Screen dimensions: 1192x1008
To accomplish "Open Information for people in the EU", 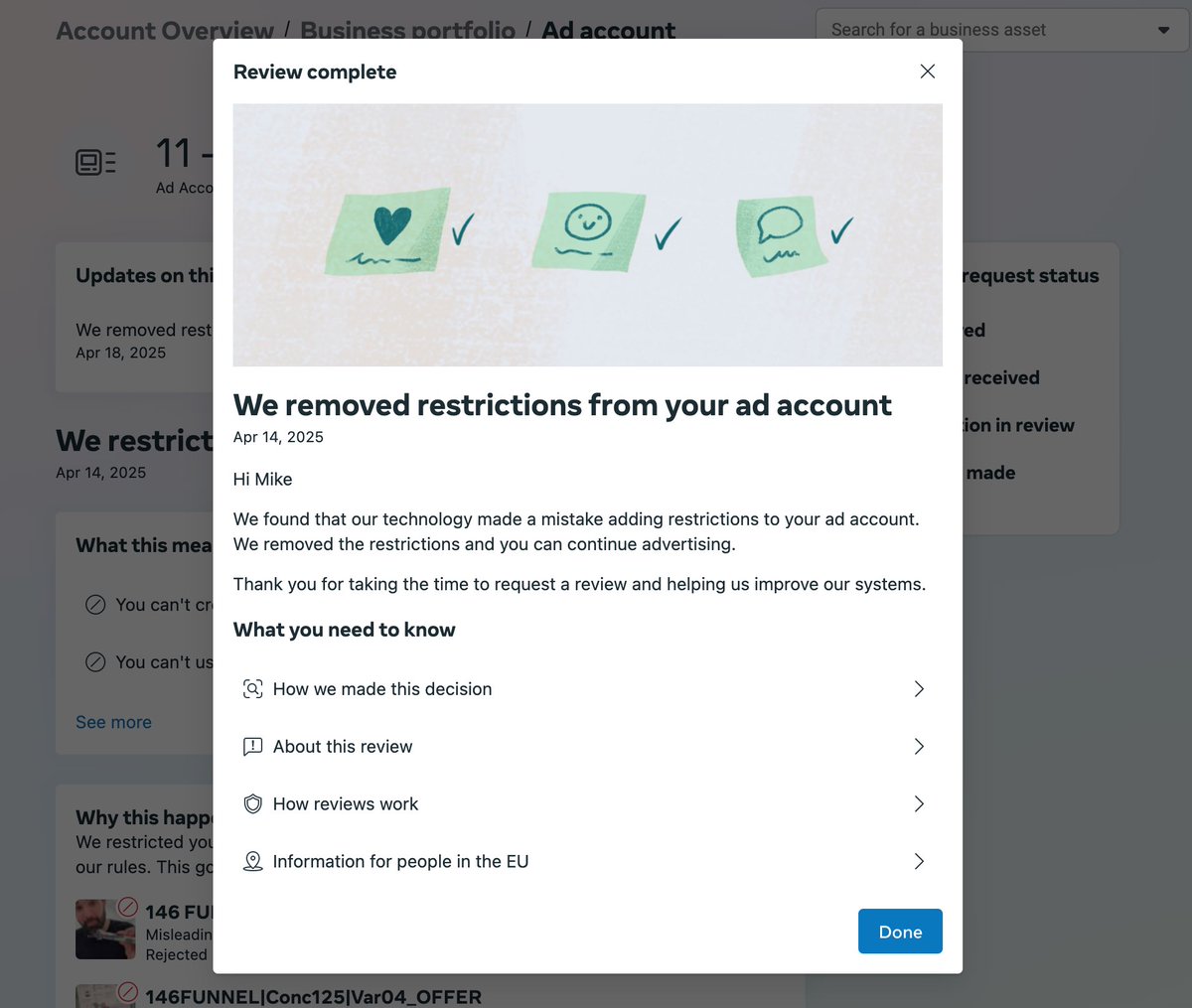I will [587, 862].
